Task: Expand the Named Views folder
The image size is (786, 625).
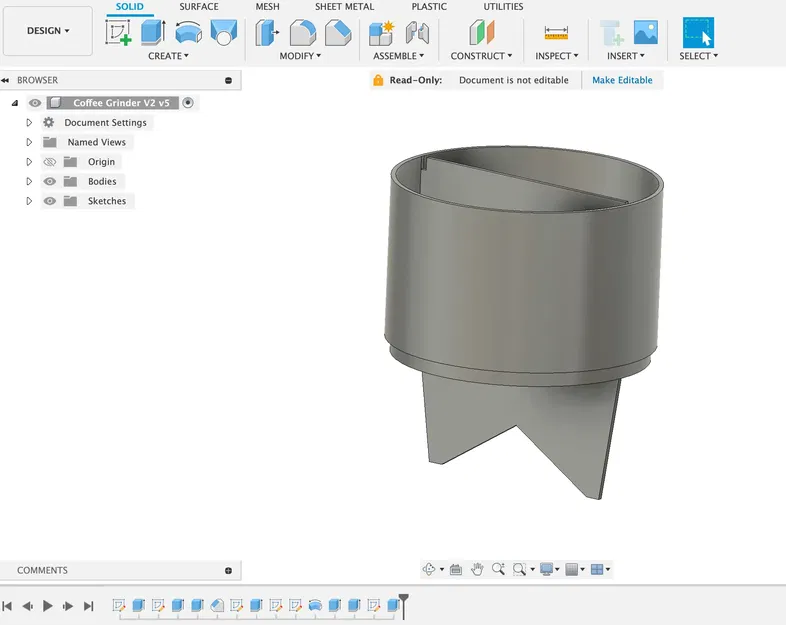Action: (x=29, y=142)
